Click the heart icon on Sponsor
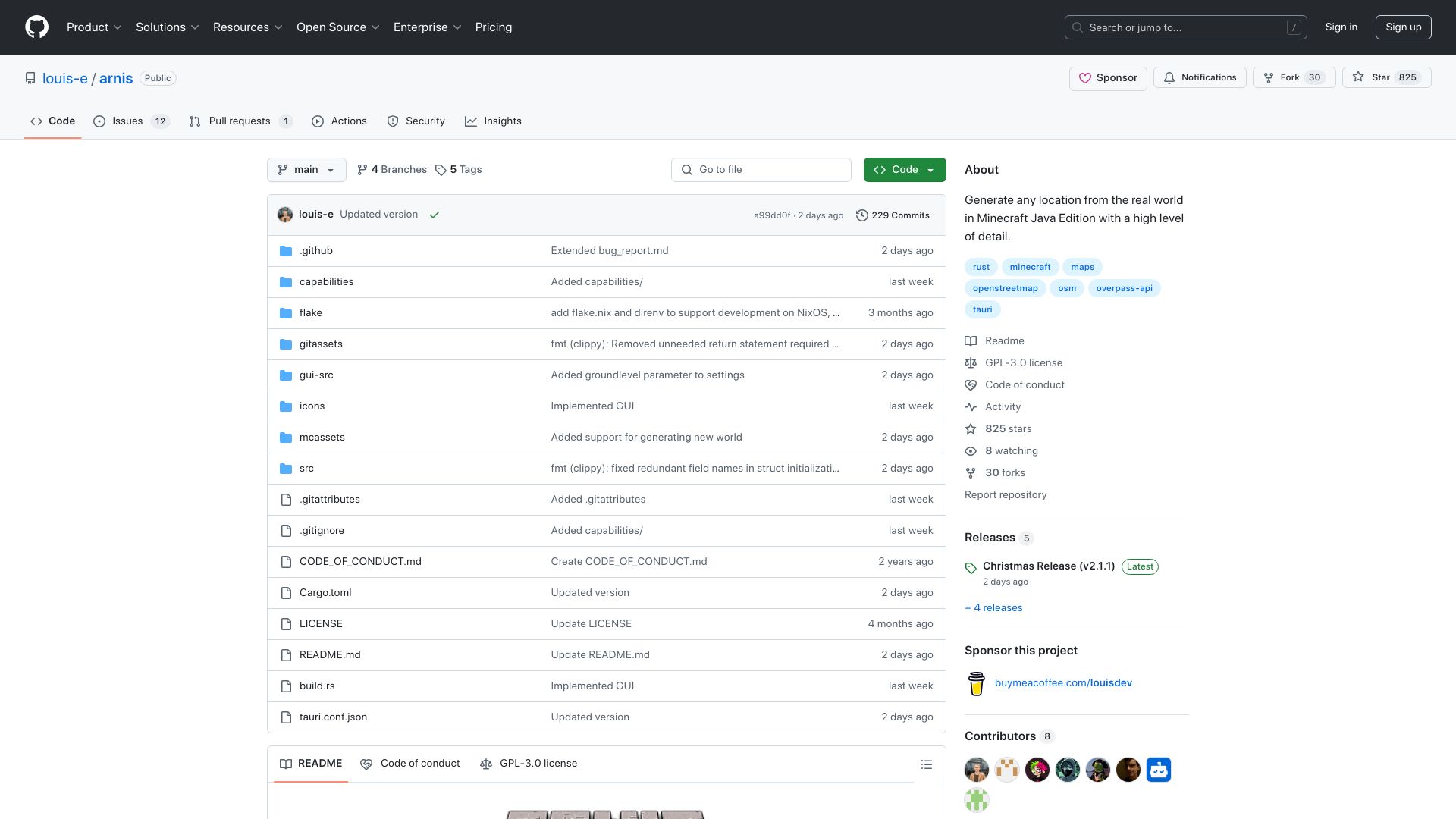The width and height of the screenshot is (1456, 819). click(1085, 78)
